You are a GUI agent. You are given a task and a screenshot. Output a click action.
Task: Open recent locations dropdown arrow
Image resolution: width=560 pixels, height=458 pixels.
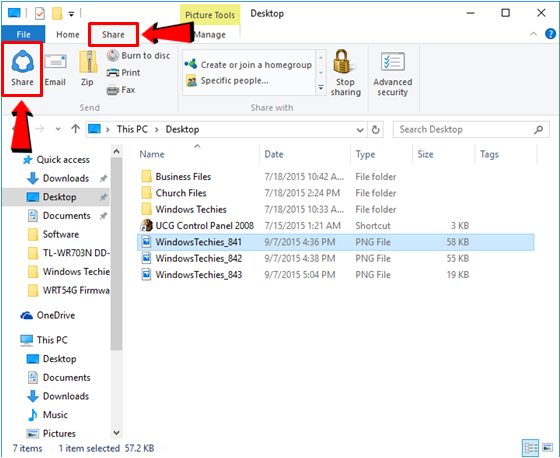[x=58, y=129]
